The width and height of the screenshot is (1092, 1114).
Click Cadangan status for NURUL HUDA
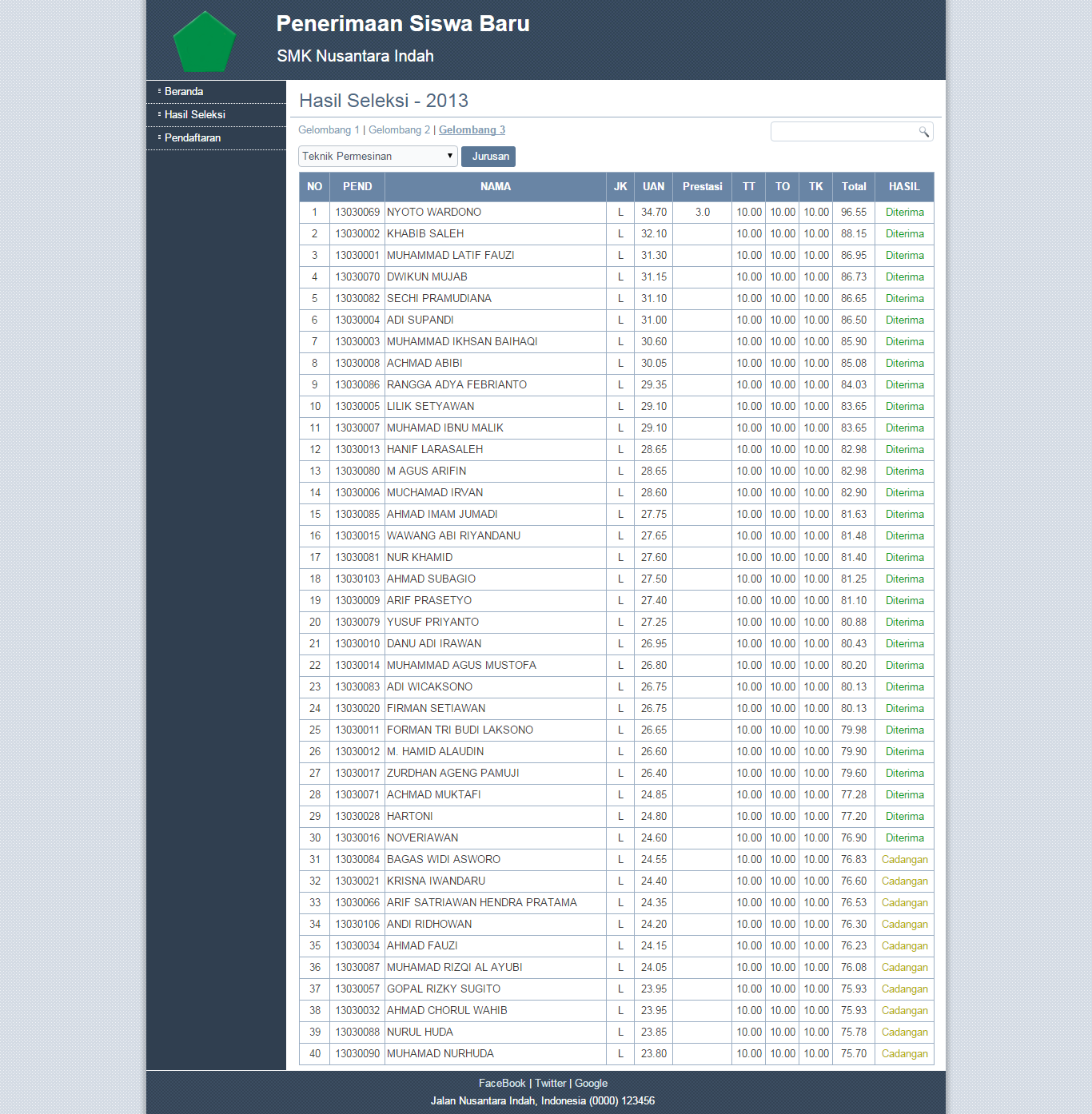click(905, 1032)
